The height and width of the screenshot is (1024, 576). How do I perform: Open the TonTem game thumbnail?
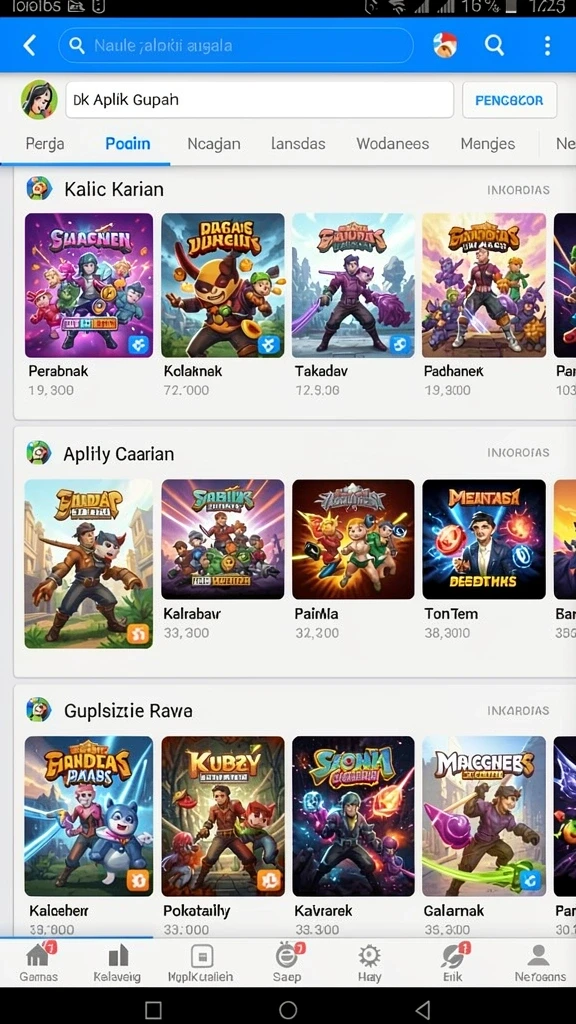tap(484, 539)
